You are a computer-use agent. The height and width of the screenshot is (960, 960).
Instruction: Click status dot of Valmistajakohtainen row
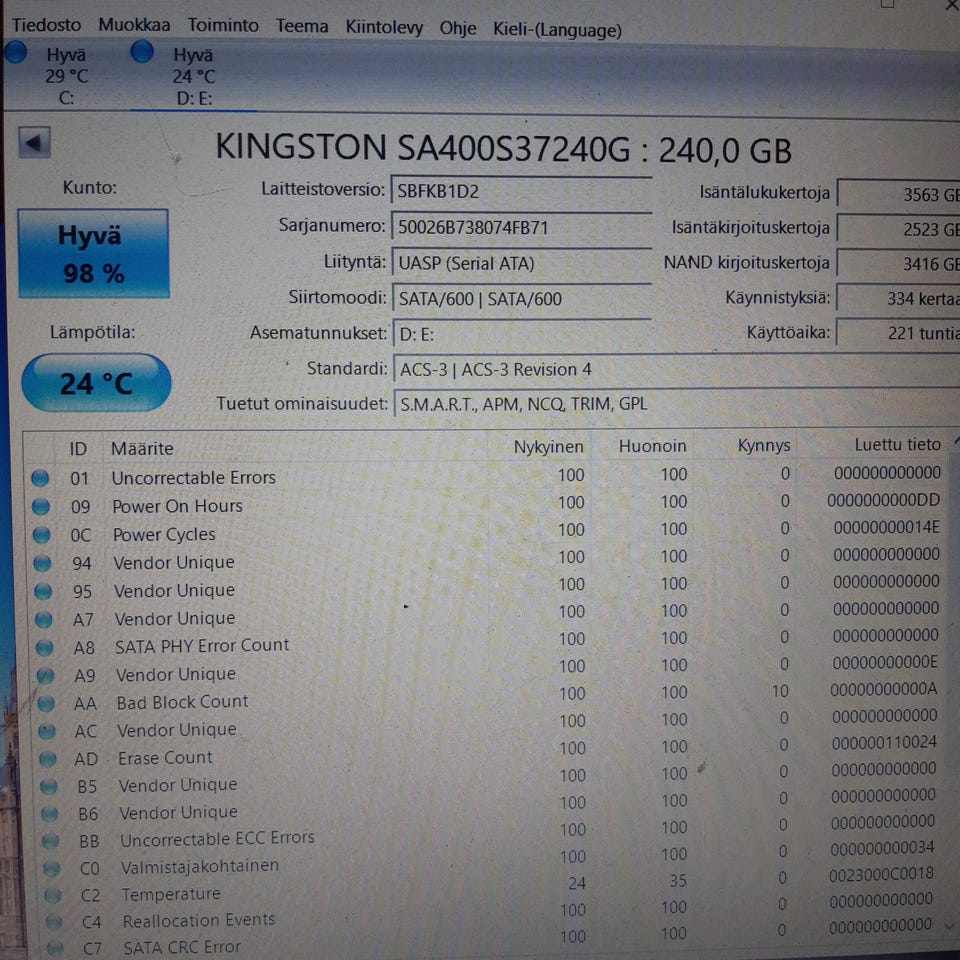[52, 868]
